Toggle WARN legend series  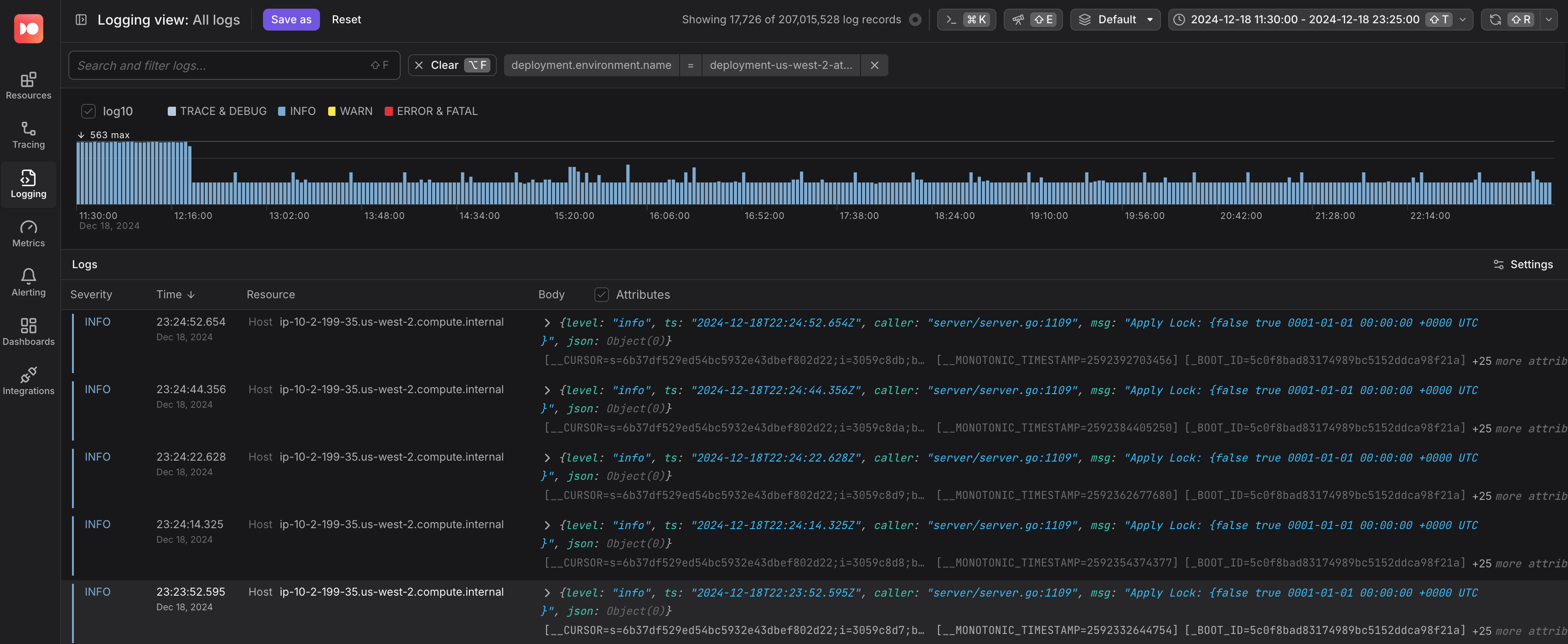coord(350,111)
